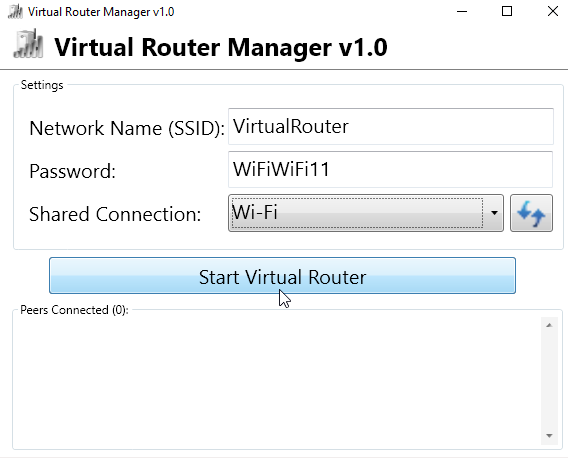Click the peers list scrollbar track

[549, 380]
